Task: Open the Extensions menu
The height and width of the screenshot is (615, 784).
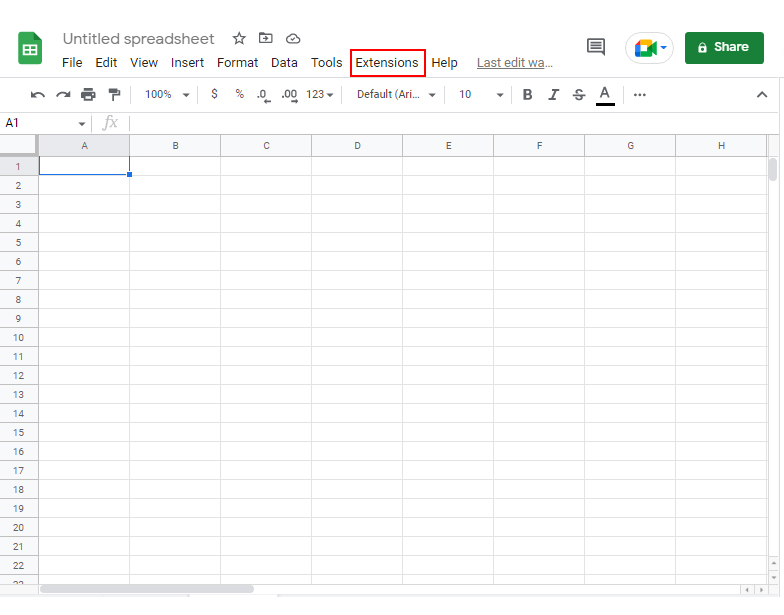Action: (x=387, y=62)
